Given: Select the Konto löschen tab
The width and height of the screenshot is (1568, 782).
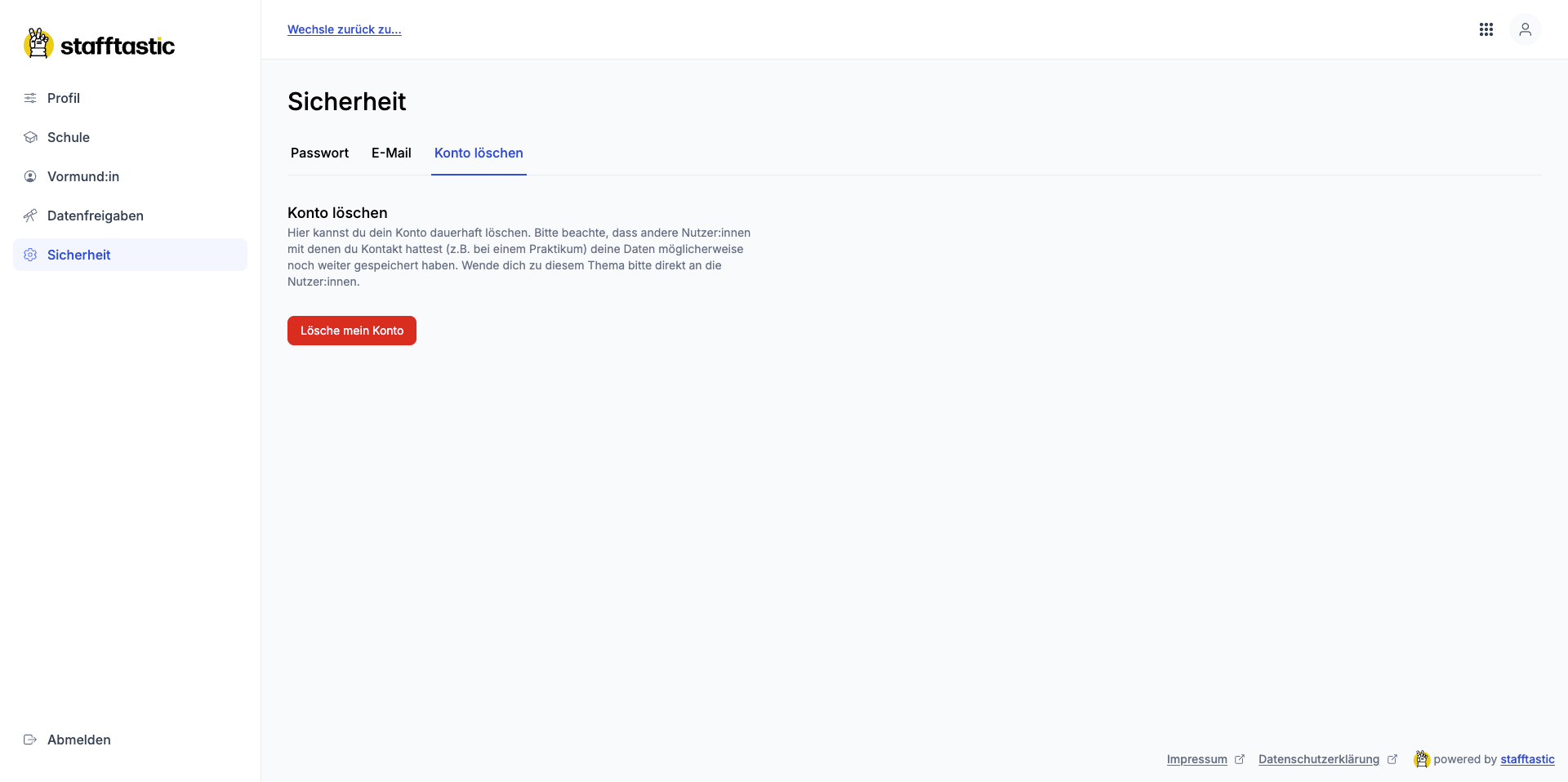Looking at the screenshot, I should point(479,153).
